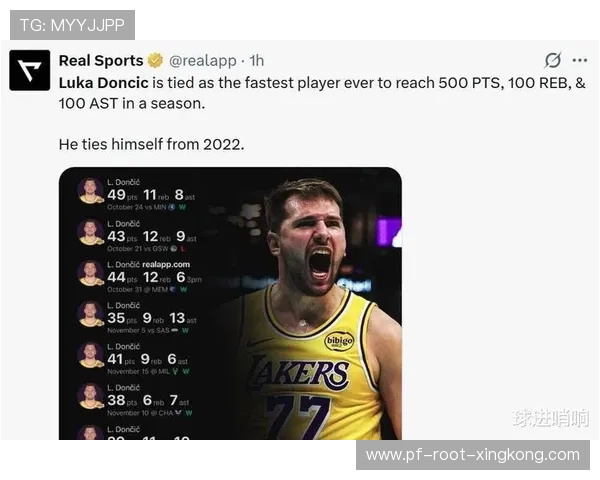Click the 1h post timestamp
This screenshot has height=480, width=600.
[x=257, y=60]
